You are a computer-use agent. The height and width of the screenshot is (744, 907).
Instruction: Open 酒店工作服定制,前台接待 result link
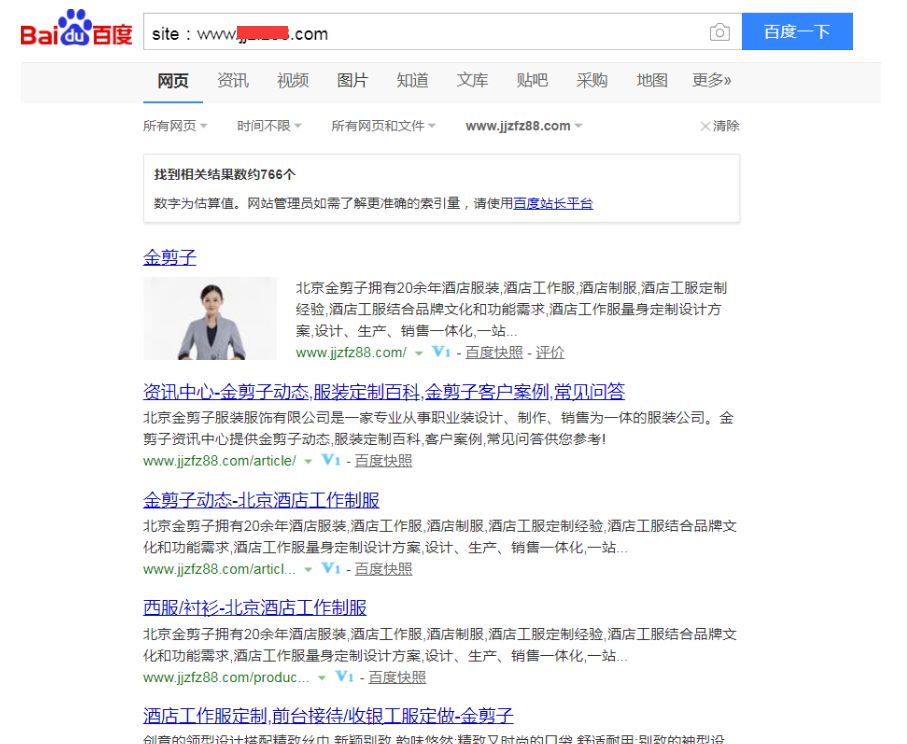pyautogui.click(x=328, y=716)
